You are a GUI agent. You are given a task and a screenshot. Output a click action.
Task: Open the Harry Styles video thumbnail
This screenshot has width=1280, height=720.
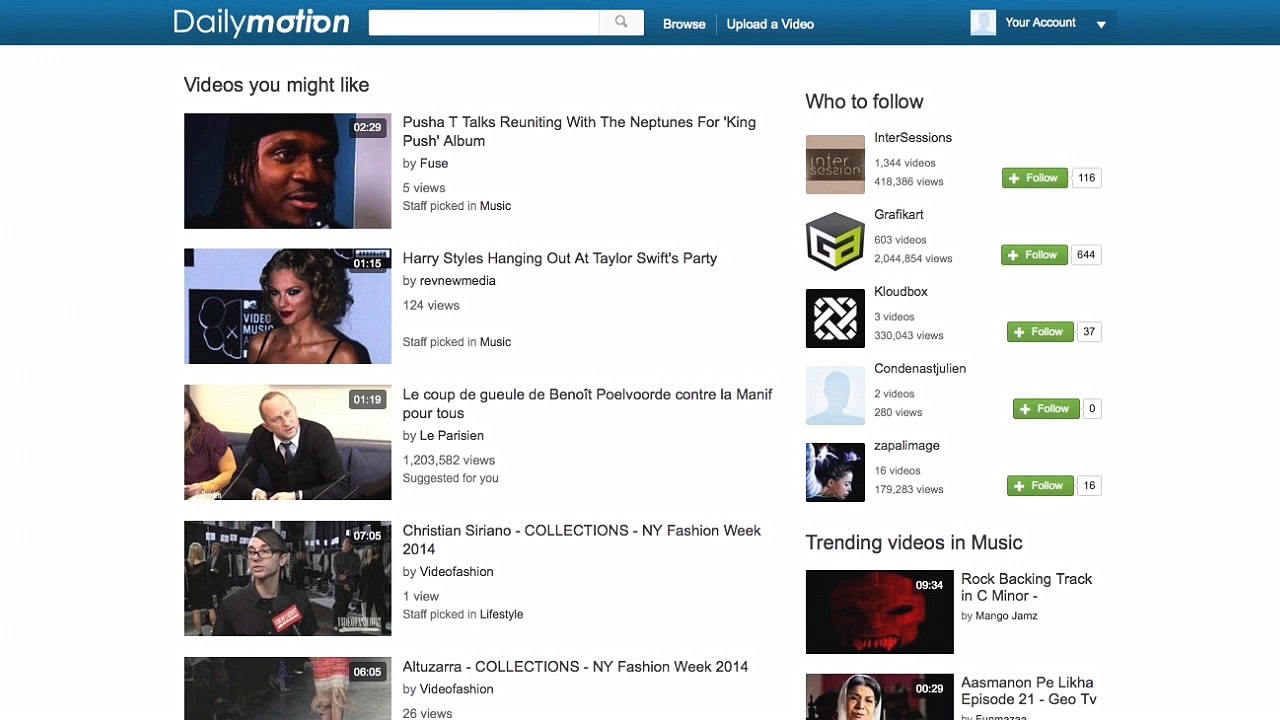(288, 306)
